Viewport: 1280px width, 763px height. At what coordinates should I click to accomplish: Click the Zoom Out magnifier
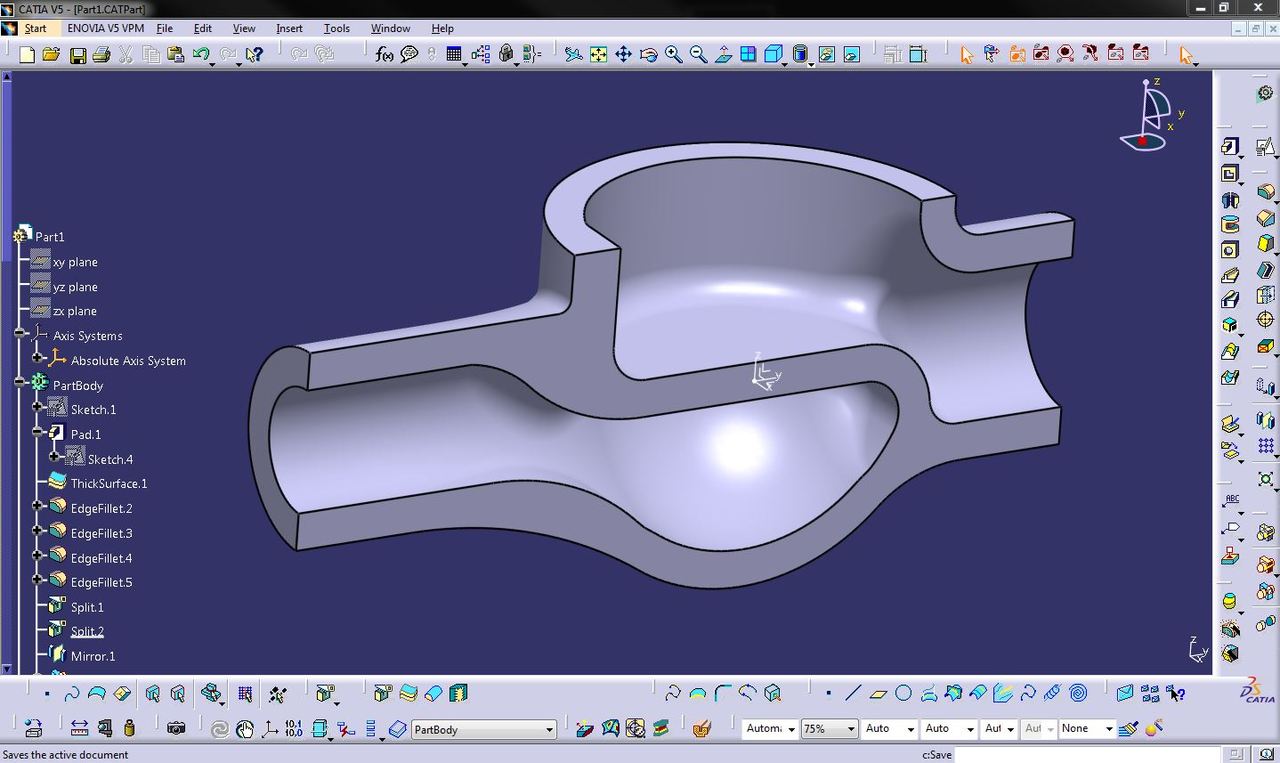tap(698, 54)
